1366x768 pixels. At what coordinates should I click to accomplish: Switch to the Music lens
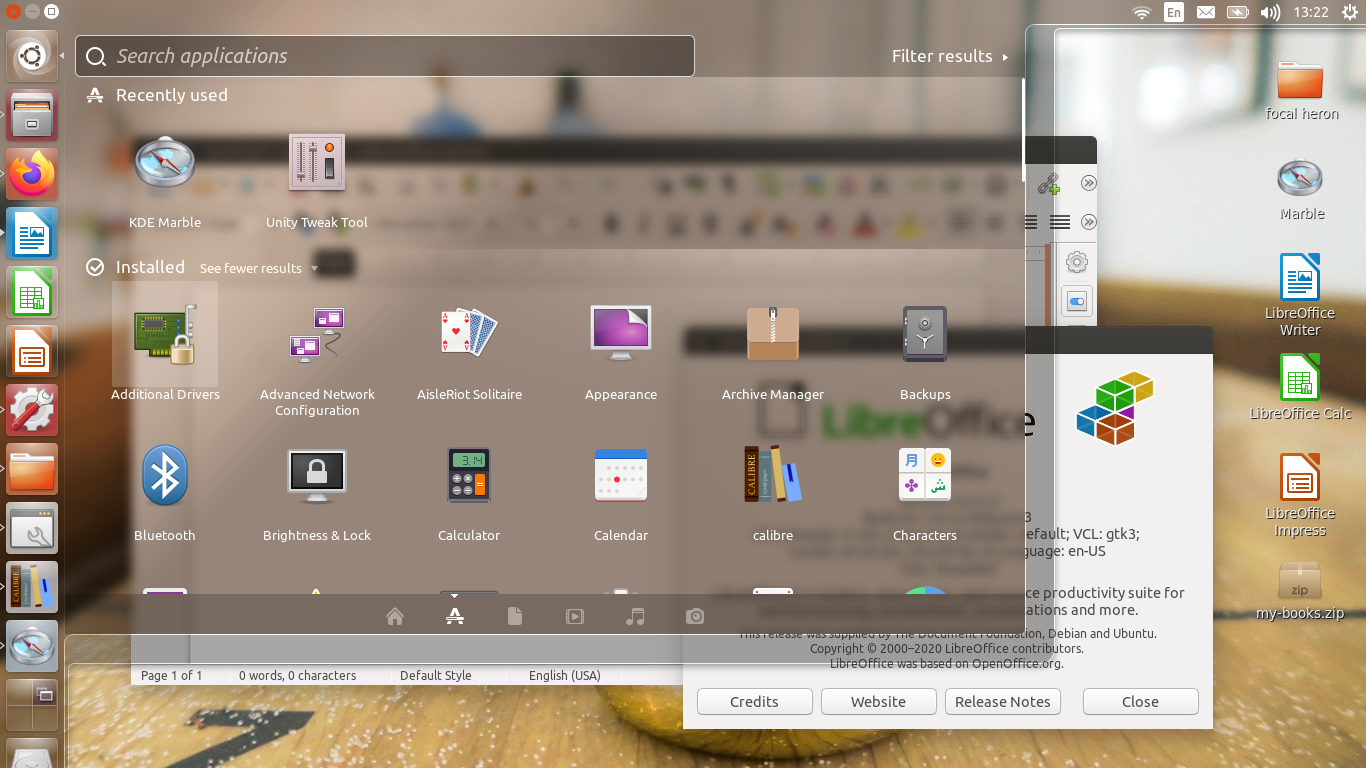[635, 616]
